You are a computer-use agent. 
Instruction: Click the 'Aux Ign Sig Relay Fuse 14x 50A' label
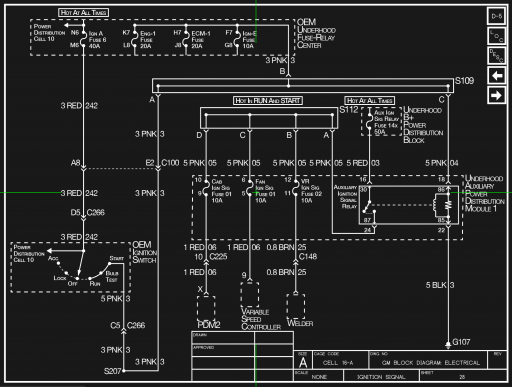[386, 122]
